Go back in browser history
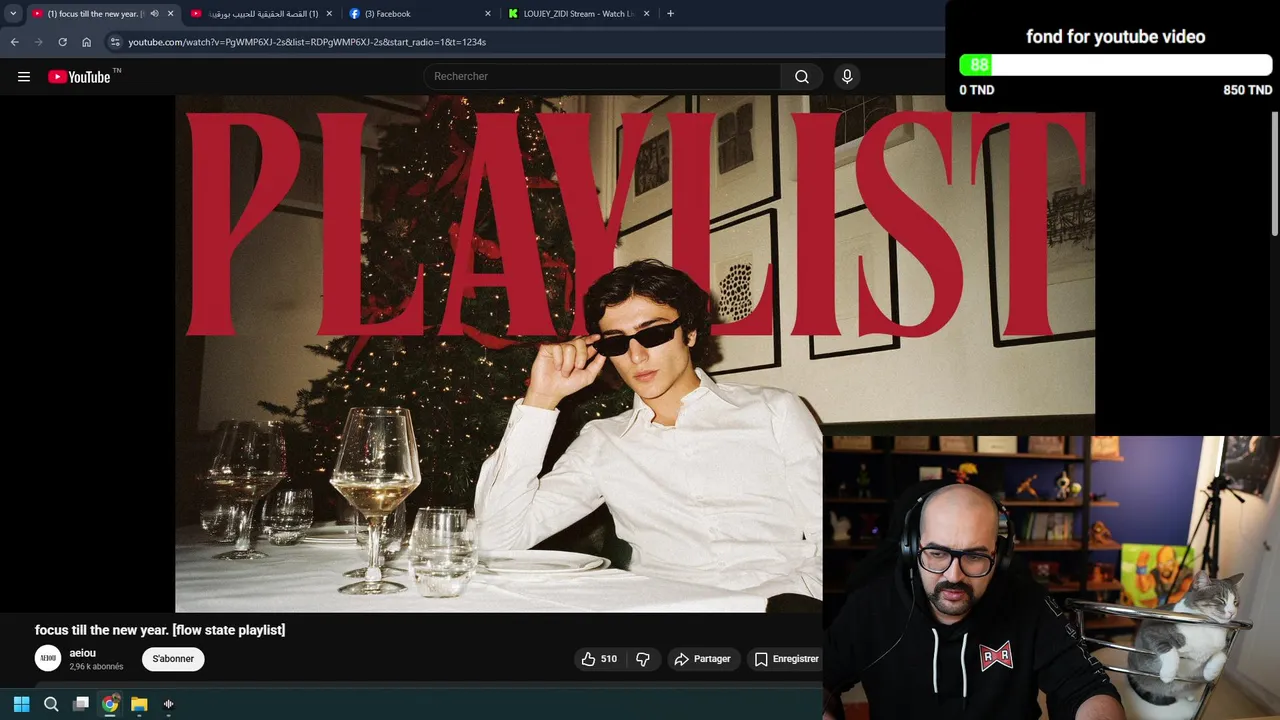Screen dimensions: 1280x720 coord(14,42)
